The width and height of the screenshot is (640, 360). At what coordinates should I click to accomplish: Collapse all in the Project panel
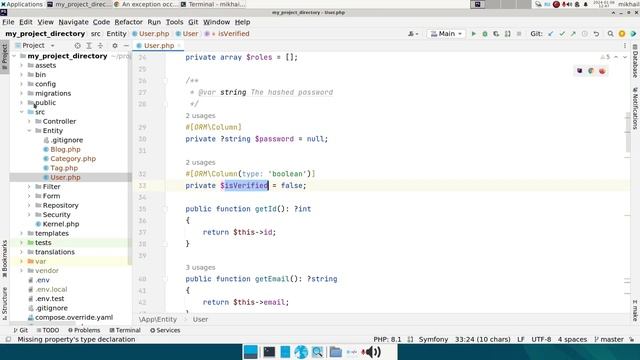click(100, 46)
